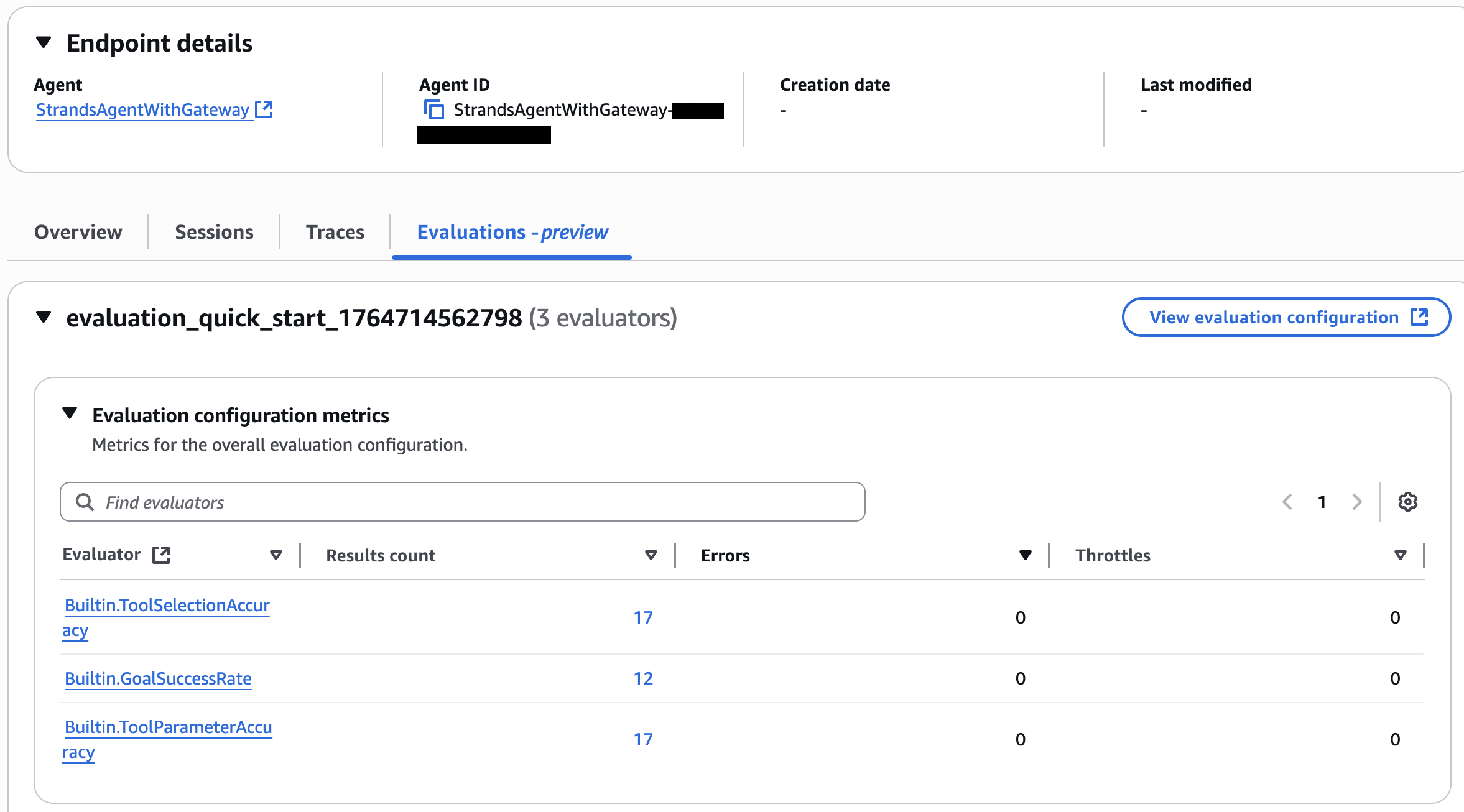Sort by Results count column
The image size is (1464, 812).
point(651,555)
